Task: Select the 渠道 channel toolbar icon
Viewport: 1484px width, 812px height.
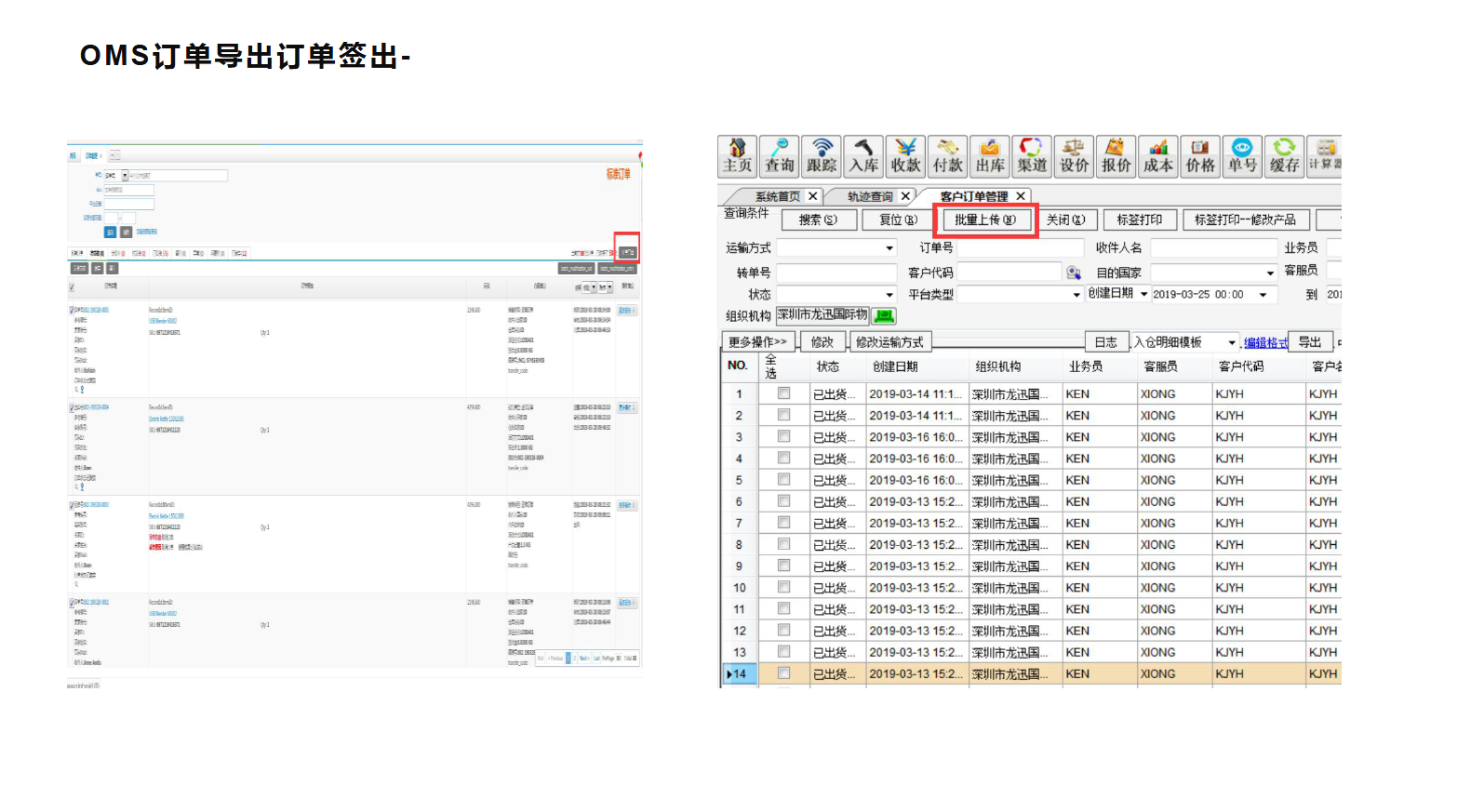Action: click(x=1032, y=156)
